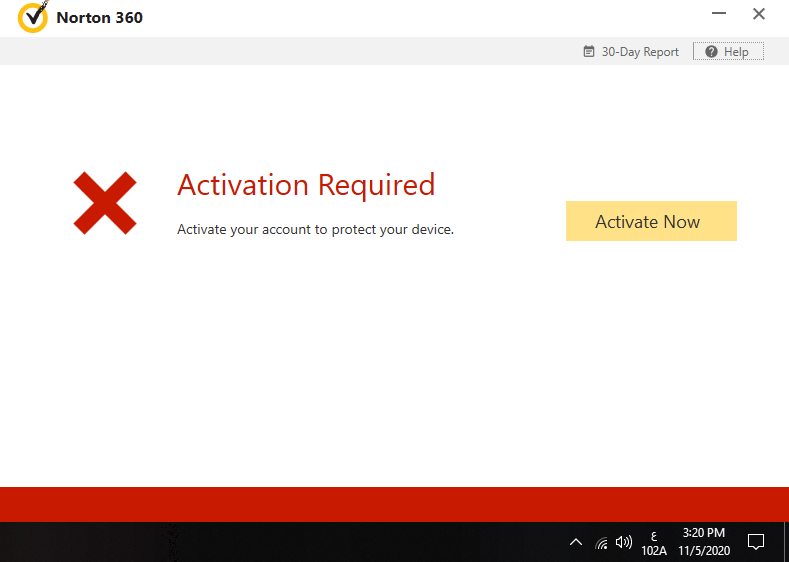This screenshot has height=562, width=789.
Task: Close the Norton 360 window
Action: (759, 14)
